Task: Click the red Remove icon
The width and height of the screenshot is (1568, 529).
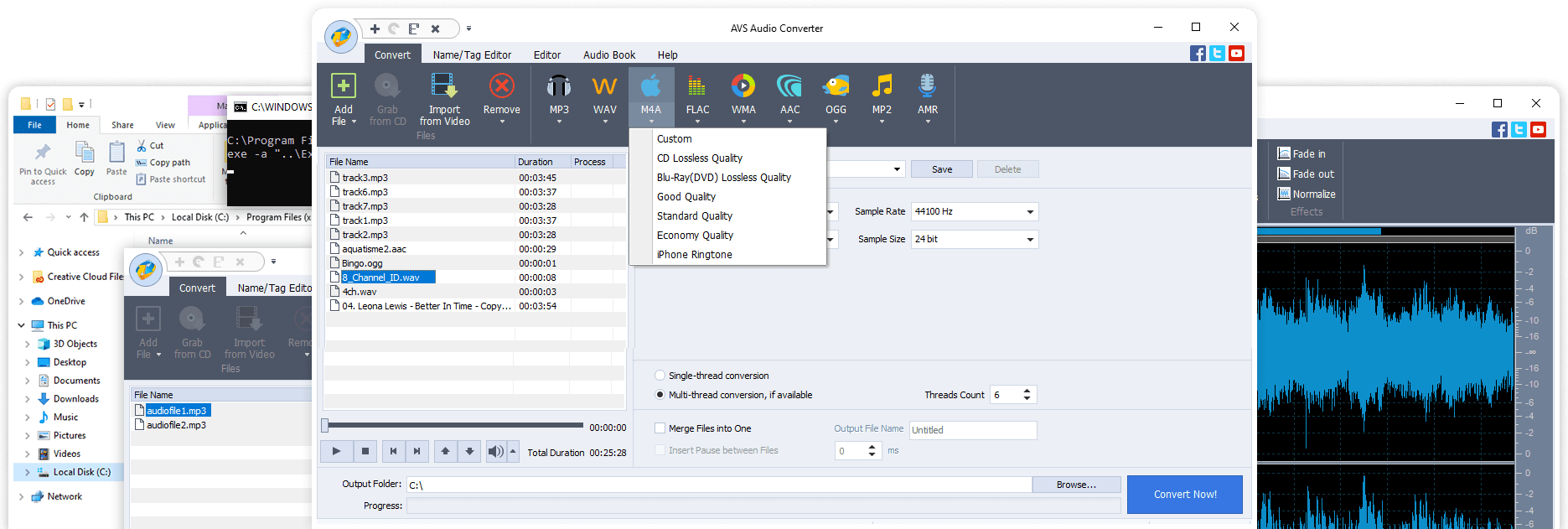Action: [501, 86]
